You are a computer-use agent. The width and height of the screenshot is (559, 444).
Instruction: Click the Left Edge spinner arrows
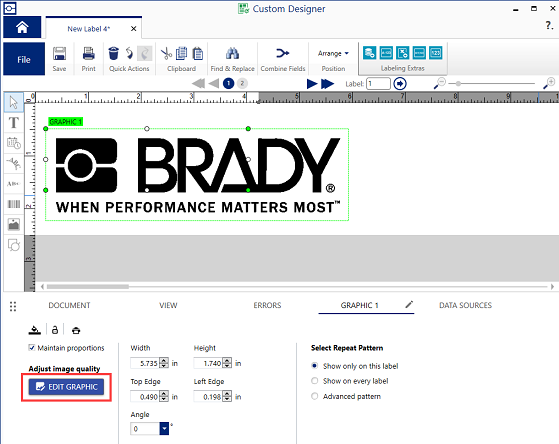pos(227,396)
